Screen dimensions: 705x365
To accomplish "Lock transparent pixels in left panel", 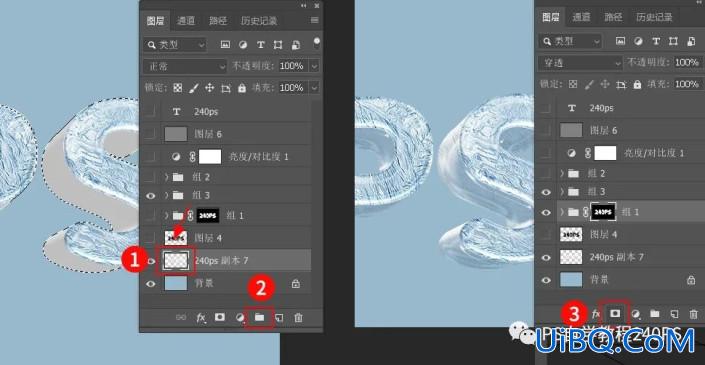I will tap(178, 88).
